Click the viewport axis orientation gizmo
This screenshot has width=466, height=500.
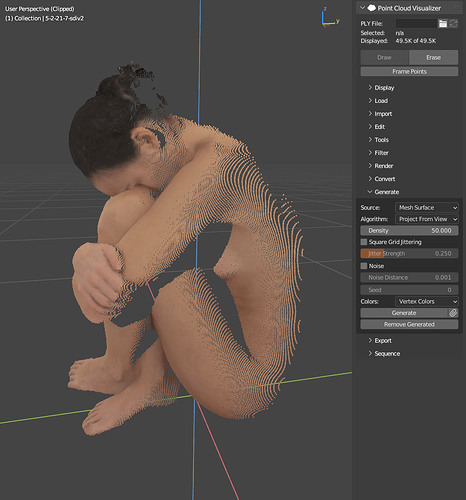[x=330, y=18]
